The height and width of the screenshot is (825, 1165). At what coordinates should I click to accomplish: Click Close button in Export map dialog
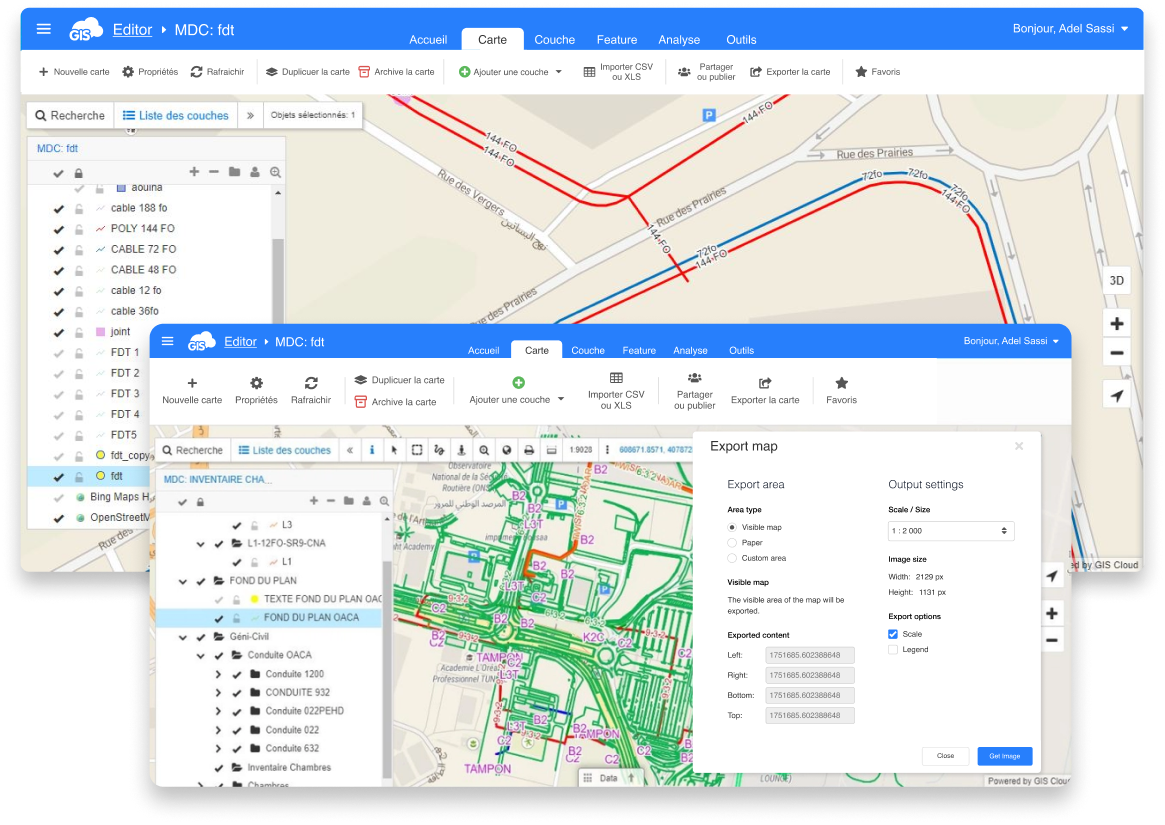pos(945,756)
